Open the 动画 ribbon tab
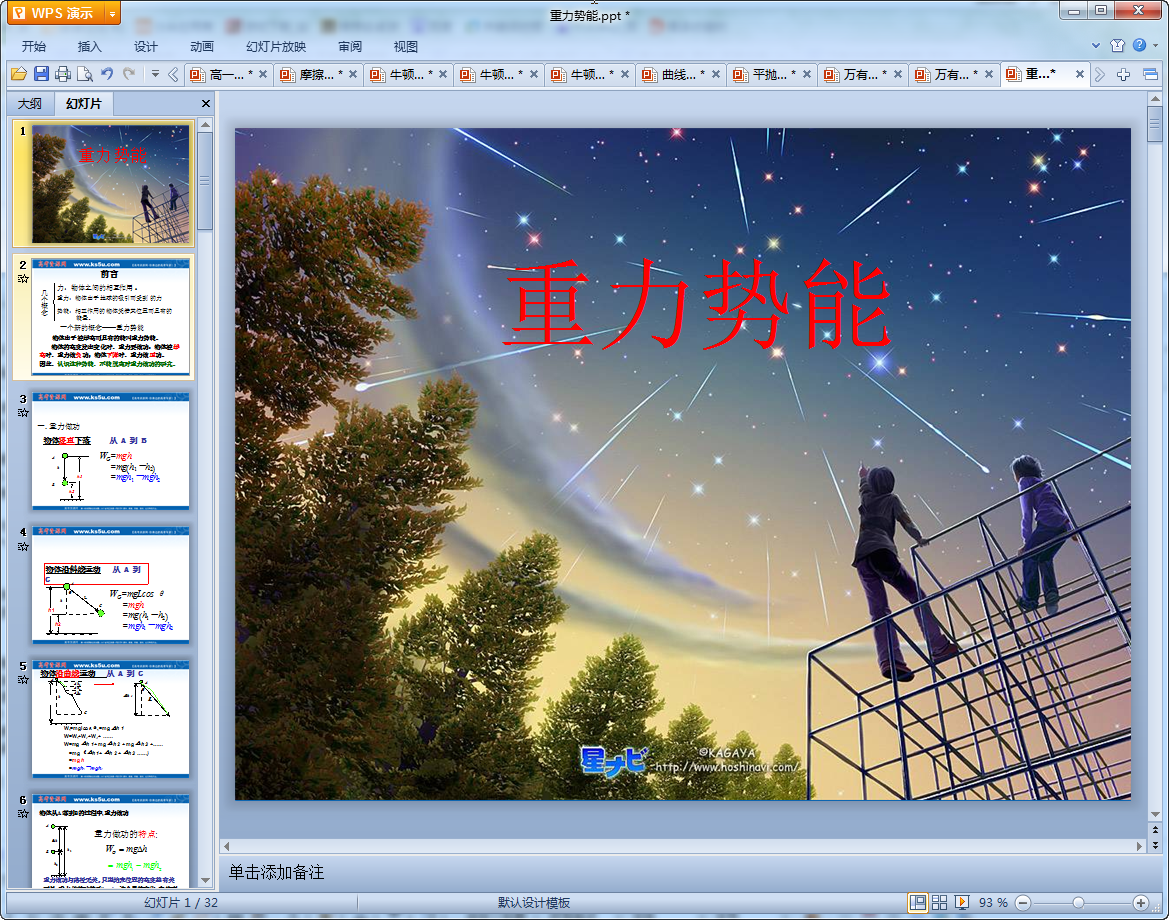 click(x=201, y=46)
